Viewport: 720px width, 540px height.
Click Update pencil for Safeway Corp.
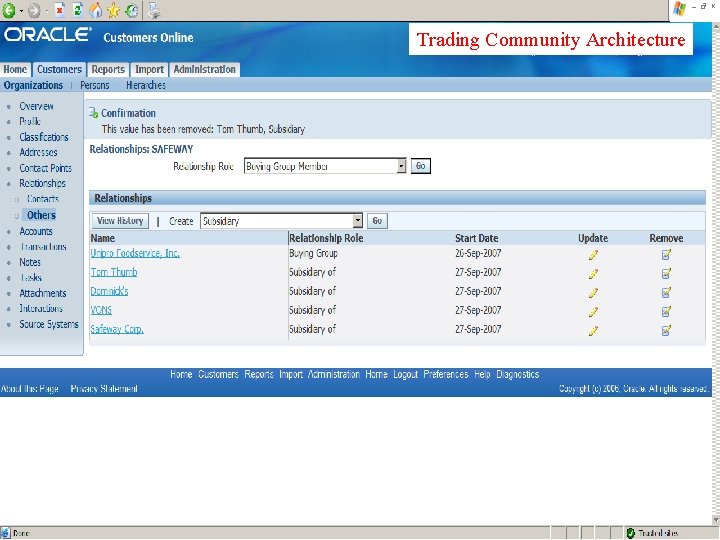[593, 331]
